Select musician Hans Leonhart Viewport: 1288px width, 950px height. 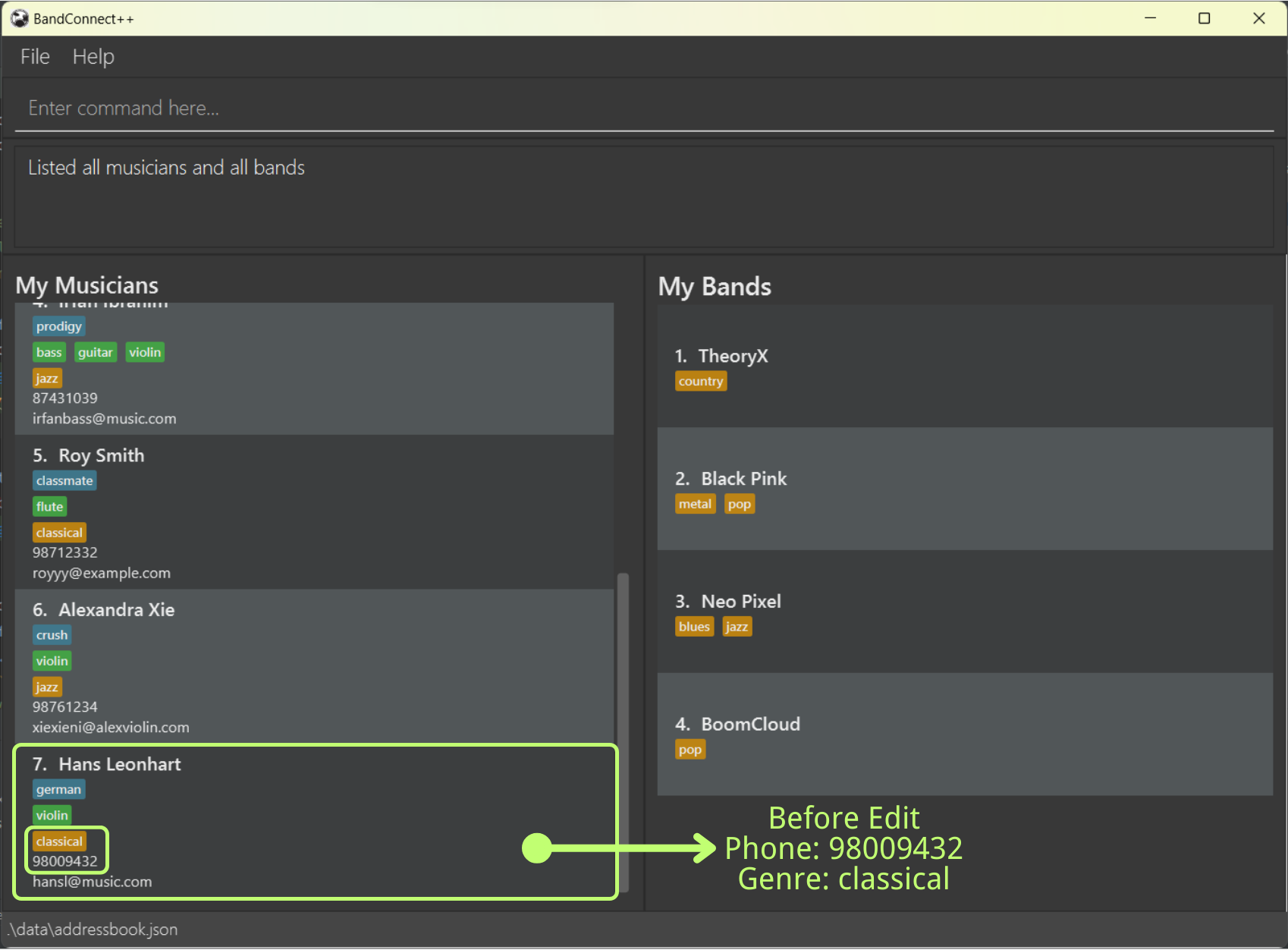point(314,822)
